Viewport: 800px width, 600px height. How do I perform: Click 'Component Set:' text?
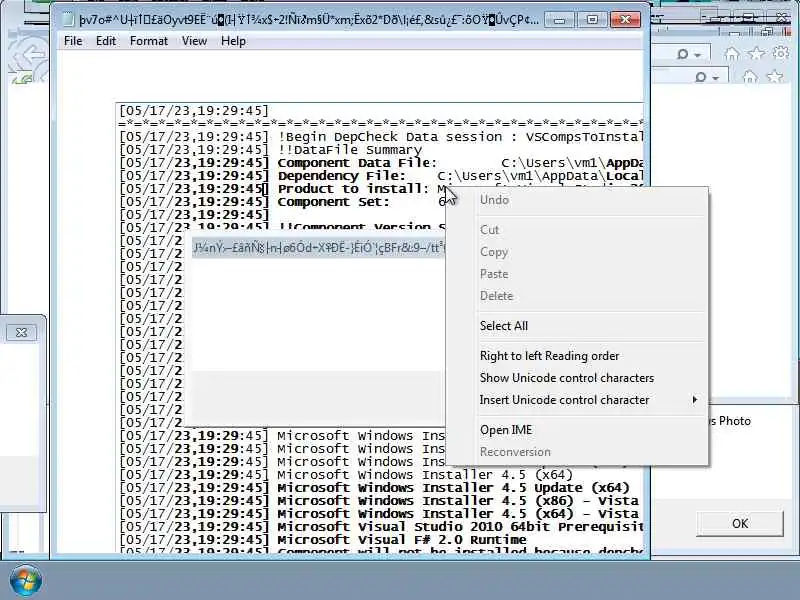pyautogui.click(x=333, y=202)
